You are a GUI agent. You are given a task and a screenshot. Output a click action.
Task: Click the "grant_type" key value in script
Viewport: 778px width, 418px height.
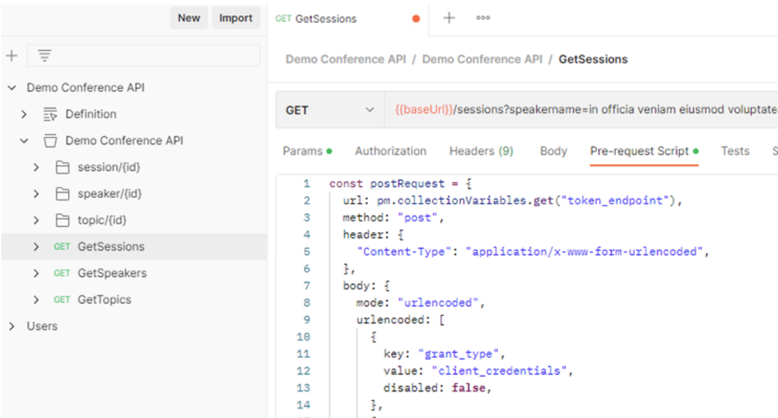tap(458, 354)
